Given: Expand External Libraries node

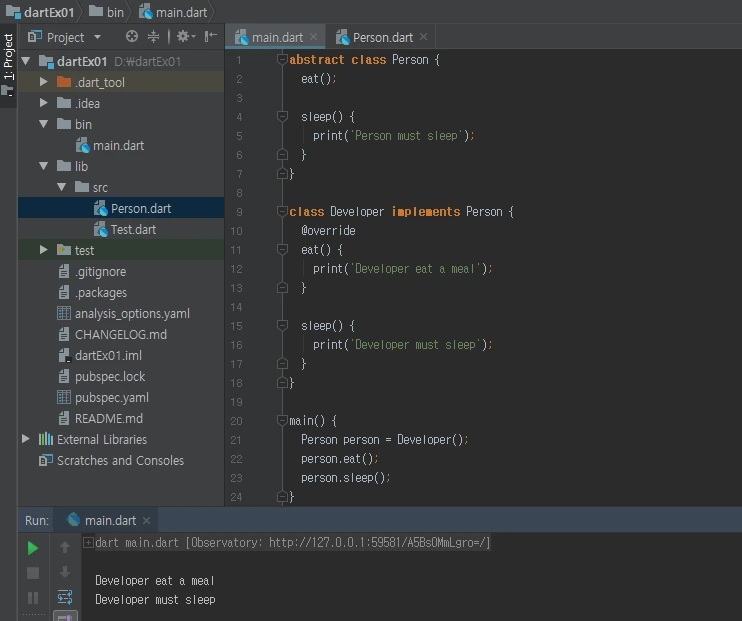Looking at the screenshot, I should pyautogui.click(x=26, y=439).
